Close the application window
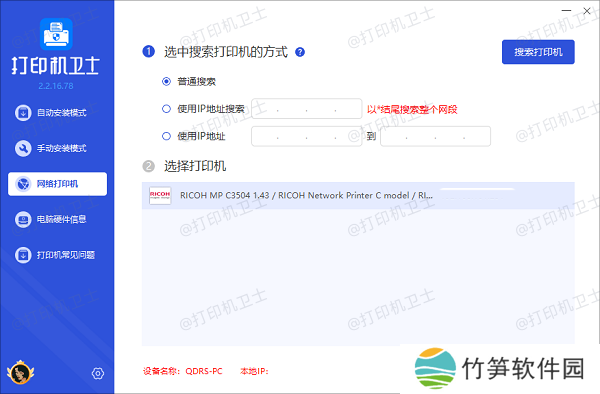This screenshot has width=600, height=394. (x=587, y=11)
